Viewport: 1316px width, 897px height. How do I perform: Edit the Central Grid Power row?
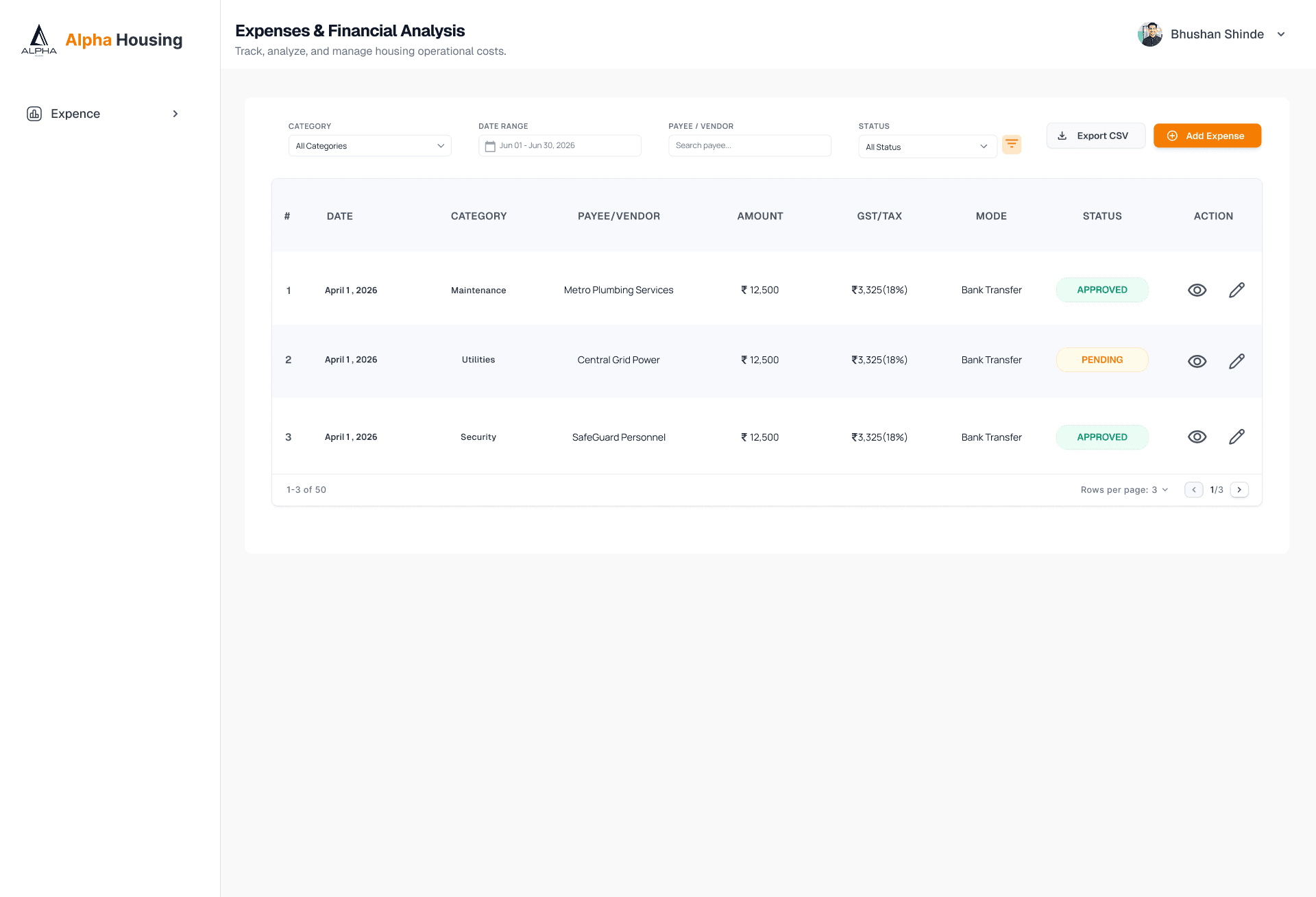click(1236, 361)
